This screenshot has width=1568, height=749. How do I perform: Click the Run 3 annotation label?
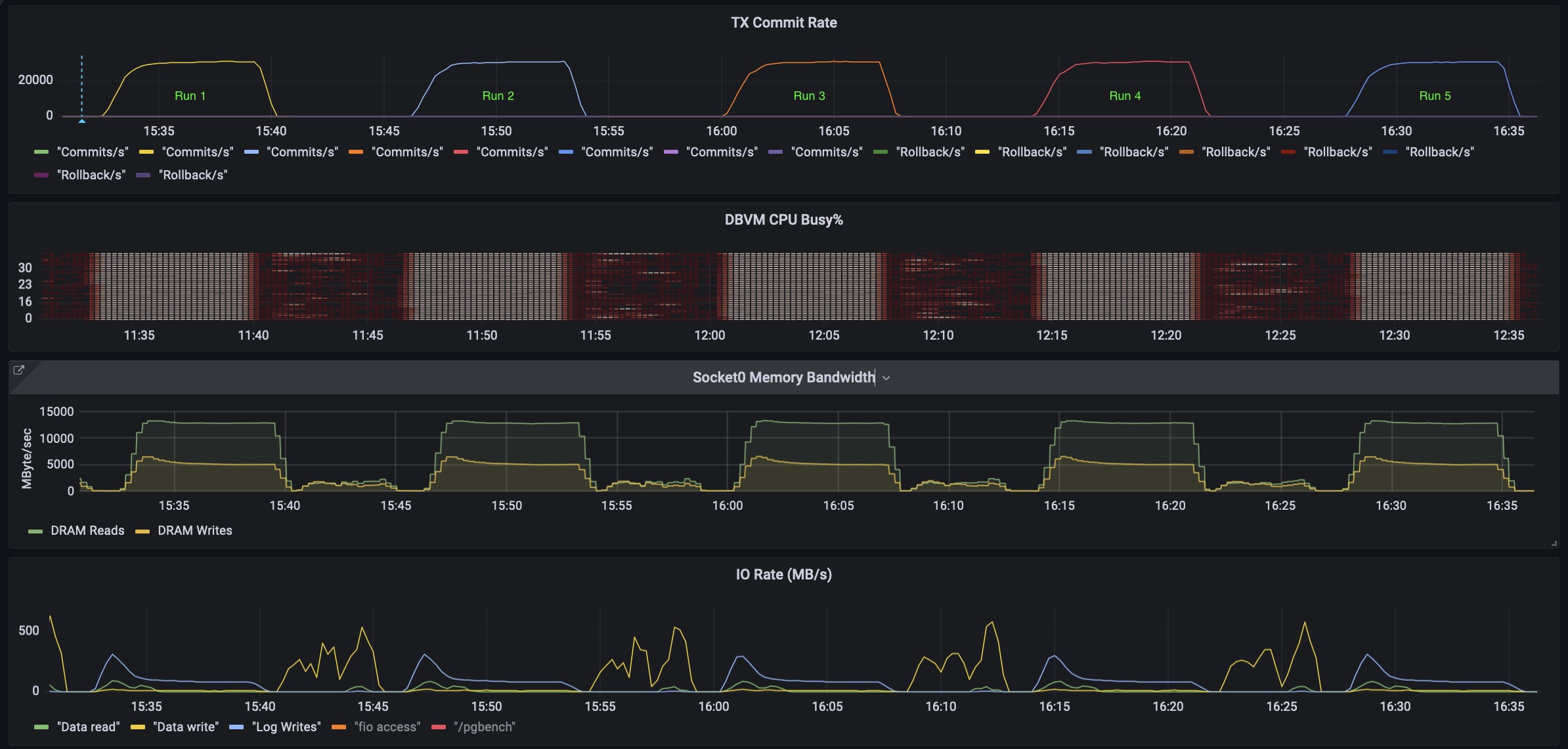tap(809, 95)
